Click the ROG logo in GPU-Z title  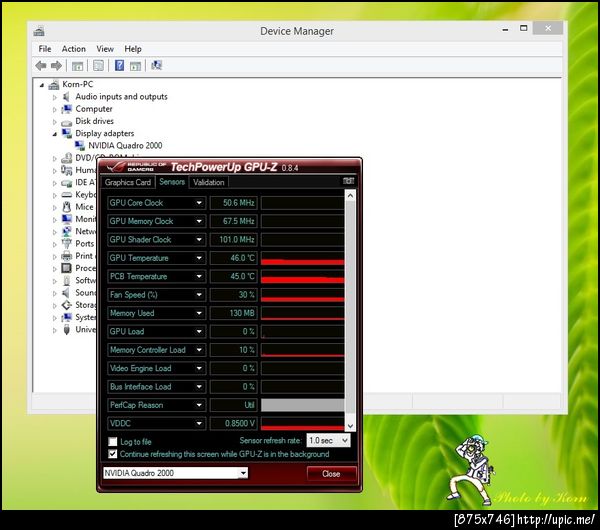[116, 167]
